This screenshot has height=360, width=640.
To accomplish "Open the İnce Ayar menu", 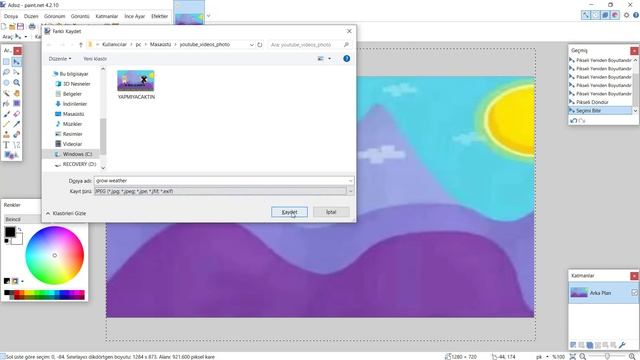I will pyautogui.click(x=135, y=16).
